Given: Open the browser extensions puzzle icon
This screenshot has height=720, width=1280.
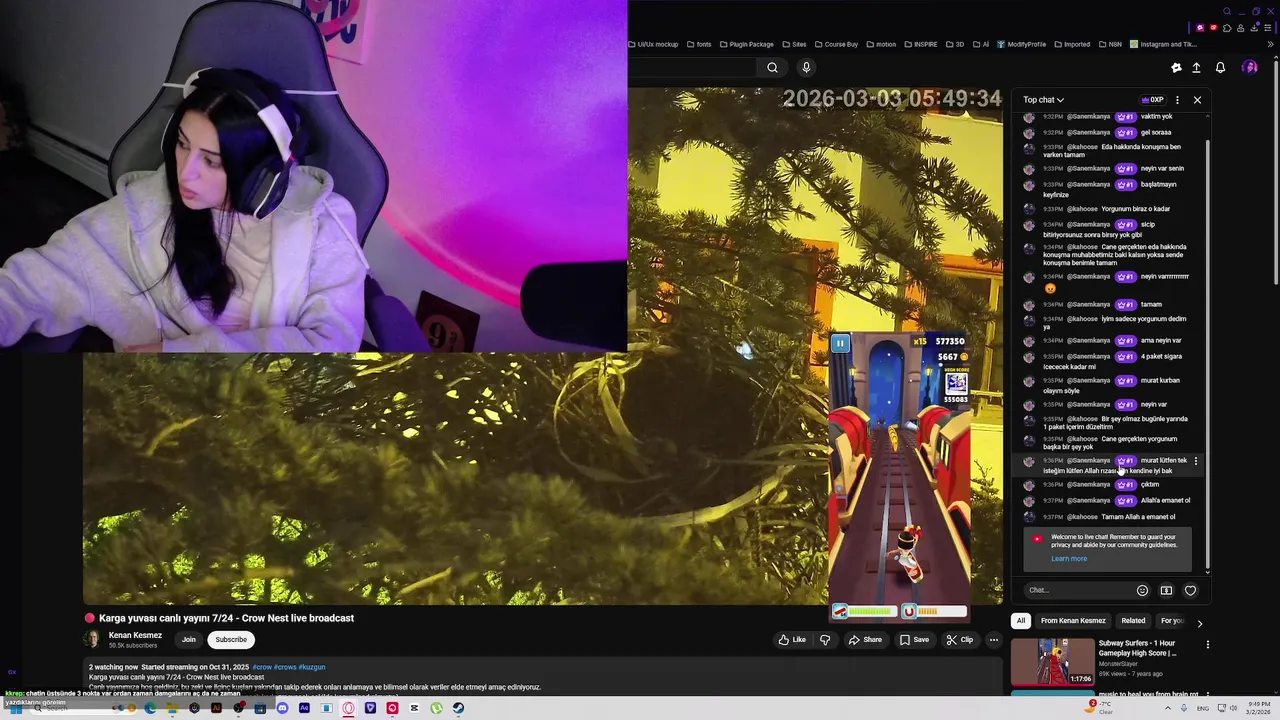Looking at the screenshot, I should coord(1227,28).
